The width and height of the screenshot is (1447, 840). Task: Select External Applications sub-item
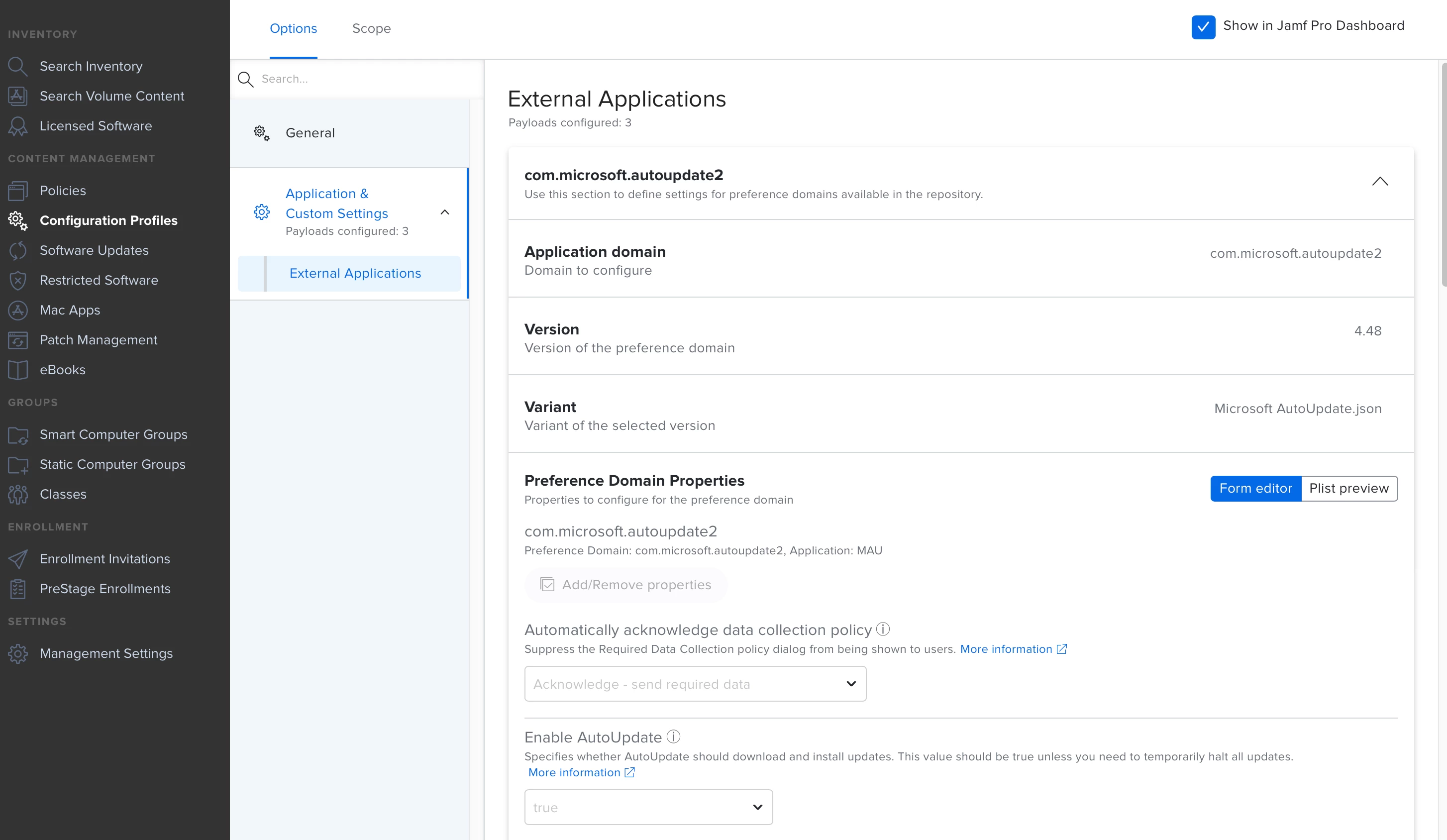pos(349,273)
